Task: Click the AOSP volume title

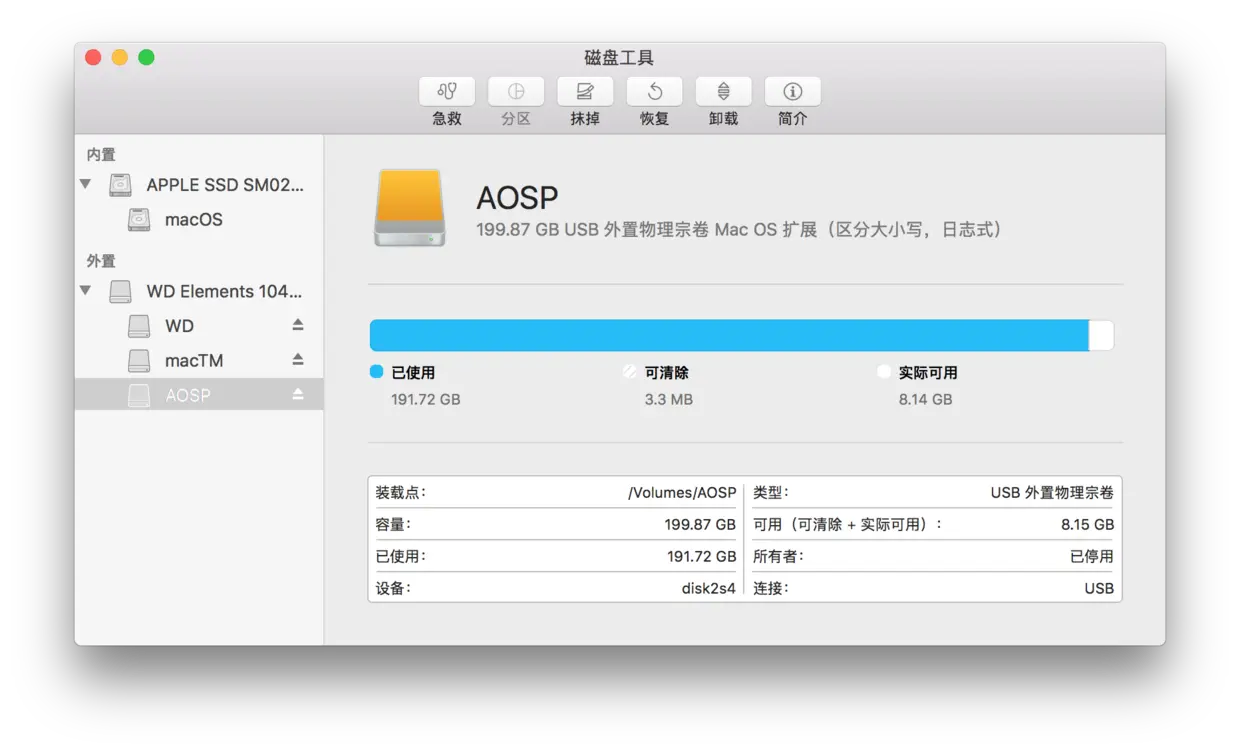Action: point(517,198)
